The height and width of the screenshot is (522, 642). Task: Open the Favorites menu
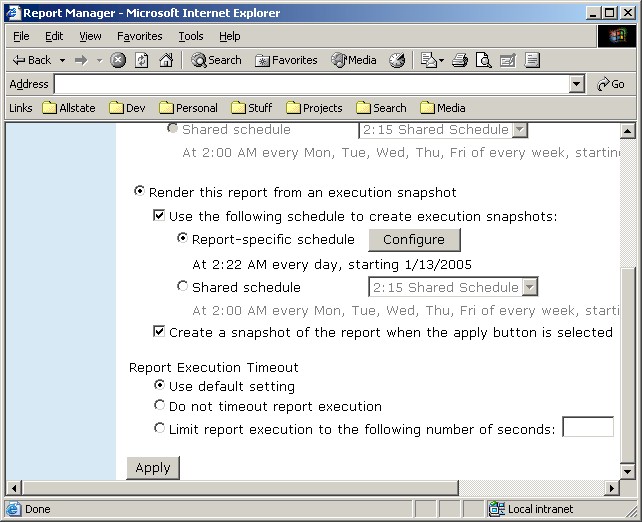click(x=140, y=36)
